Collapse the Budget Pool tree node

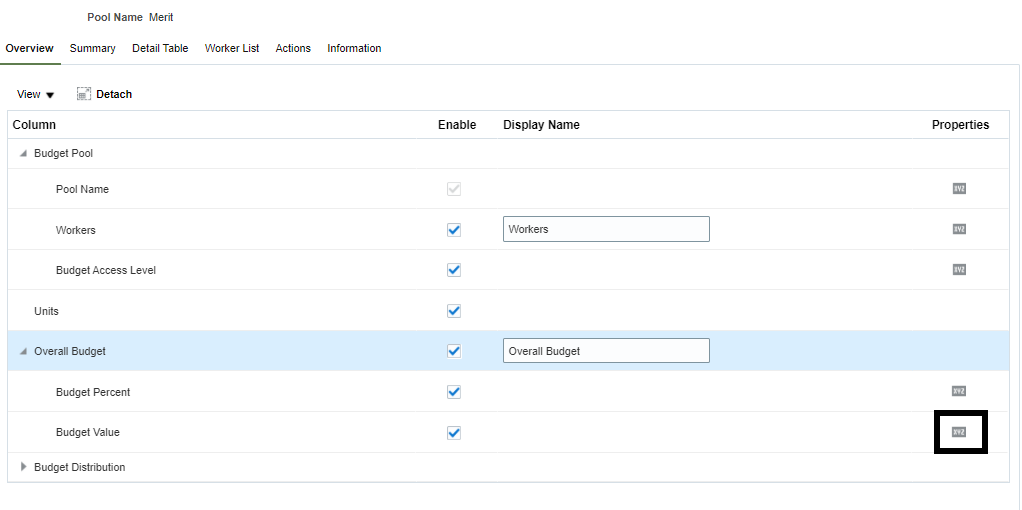(23, 153)
